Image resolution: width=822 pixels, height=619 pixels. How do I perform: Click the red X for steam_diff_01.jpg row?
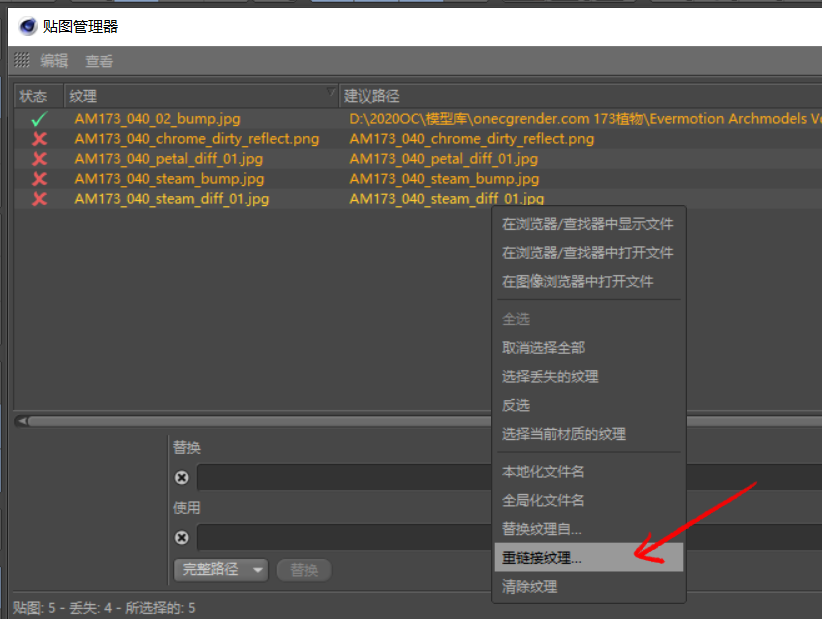pos(39,199)
